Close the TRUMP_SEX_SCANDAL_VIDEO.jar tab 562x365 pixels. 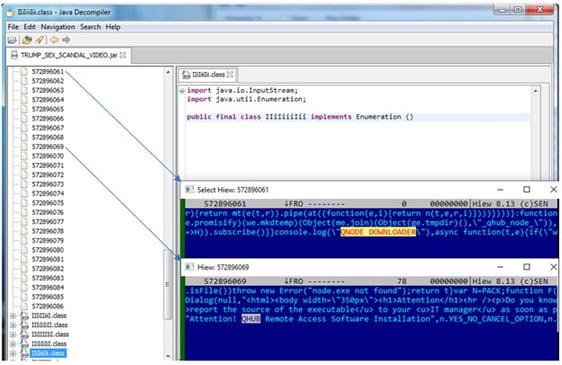coord(123,55)
